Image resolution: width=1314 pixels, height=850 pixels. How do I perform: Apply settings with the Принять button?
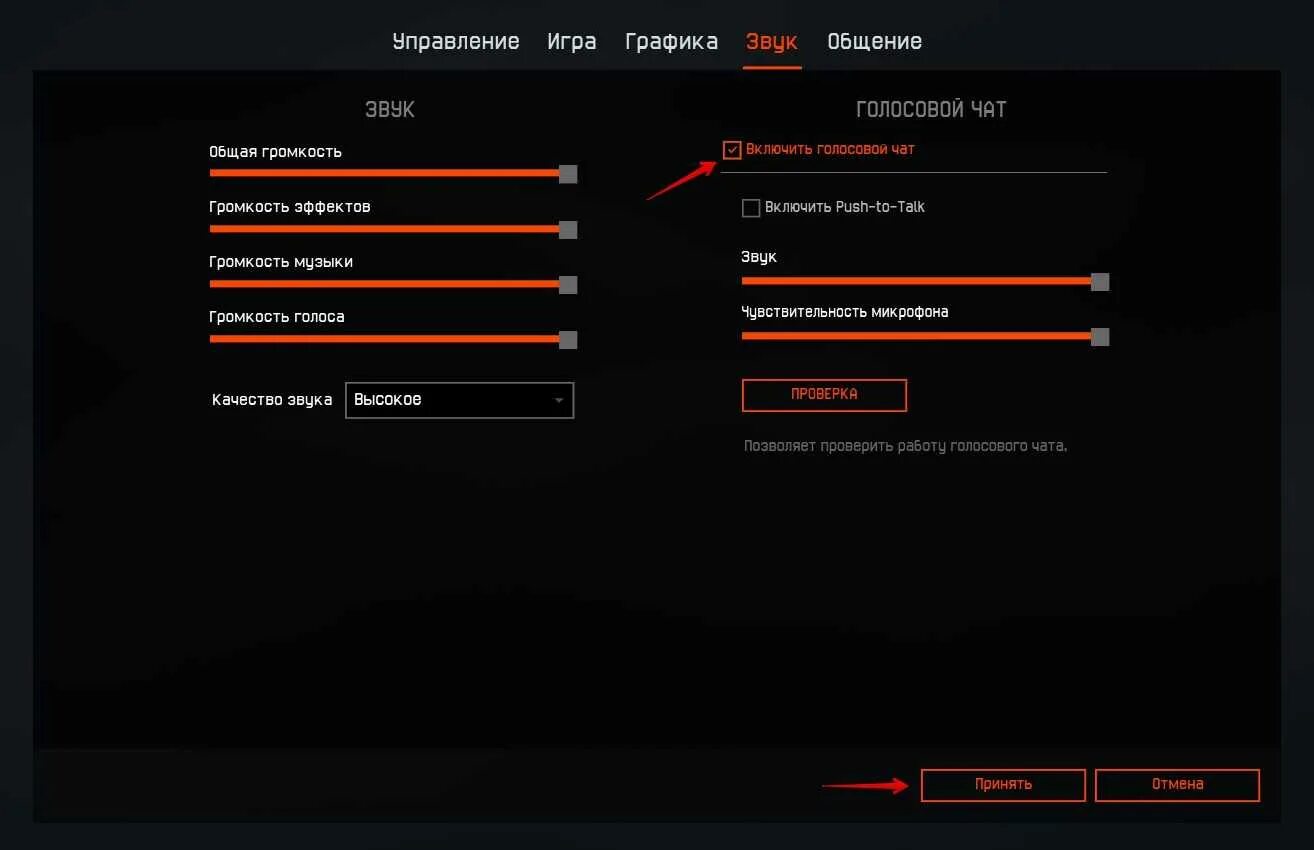point(1003,784)
